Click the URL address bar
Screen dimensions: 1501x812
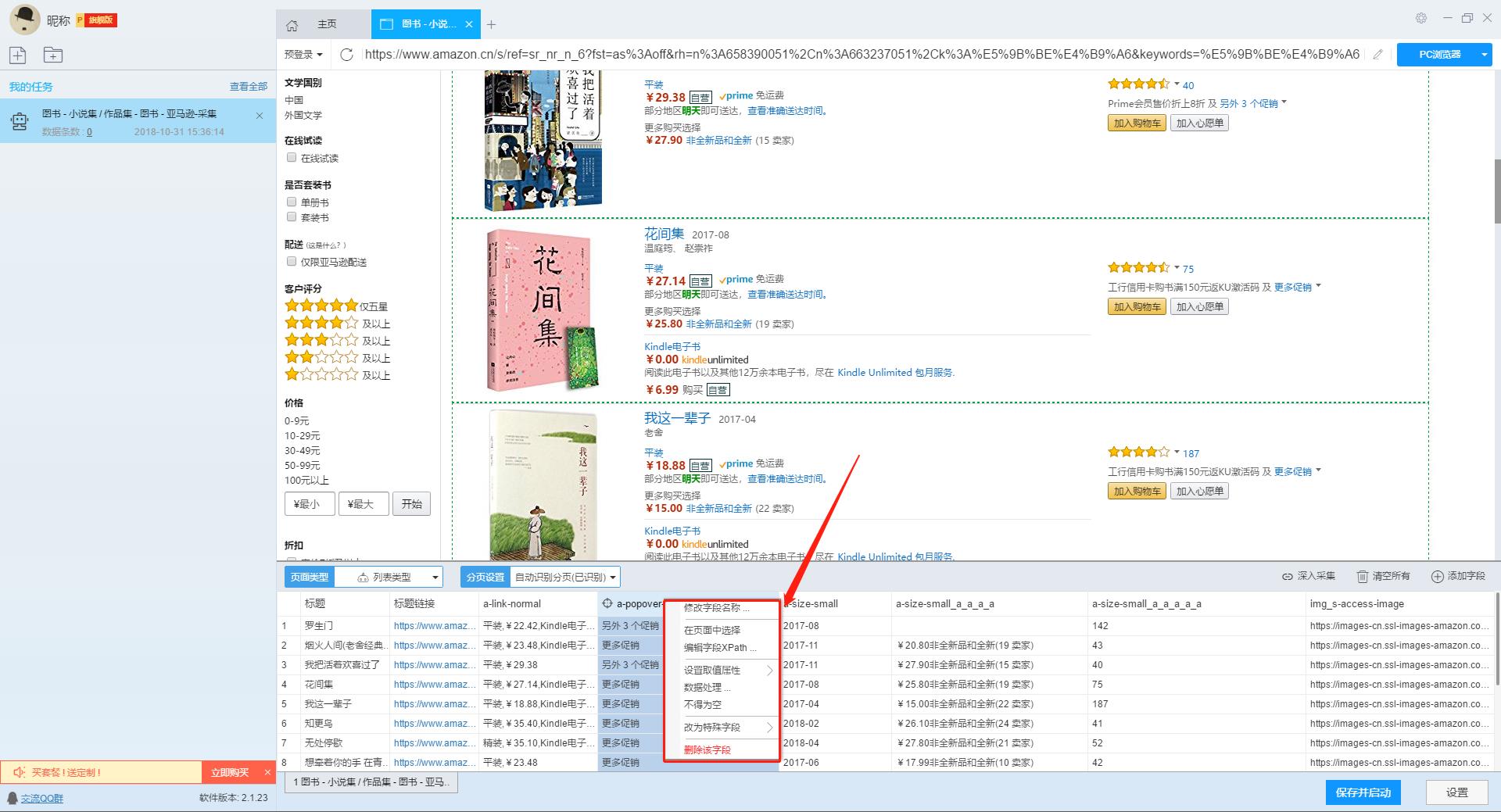862,54
